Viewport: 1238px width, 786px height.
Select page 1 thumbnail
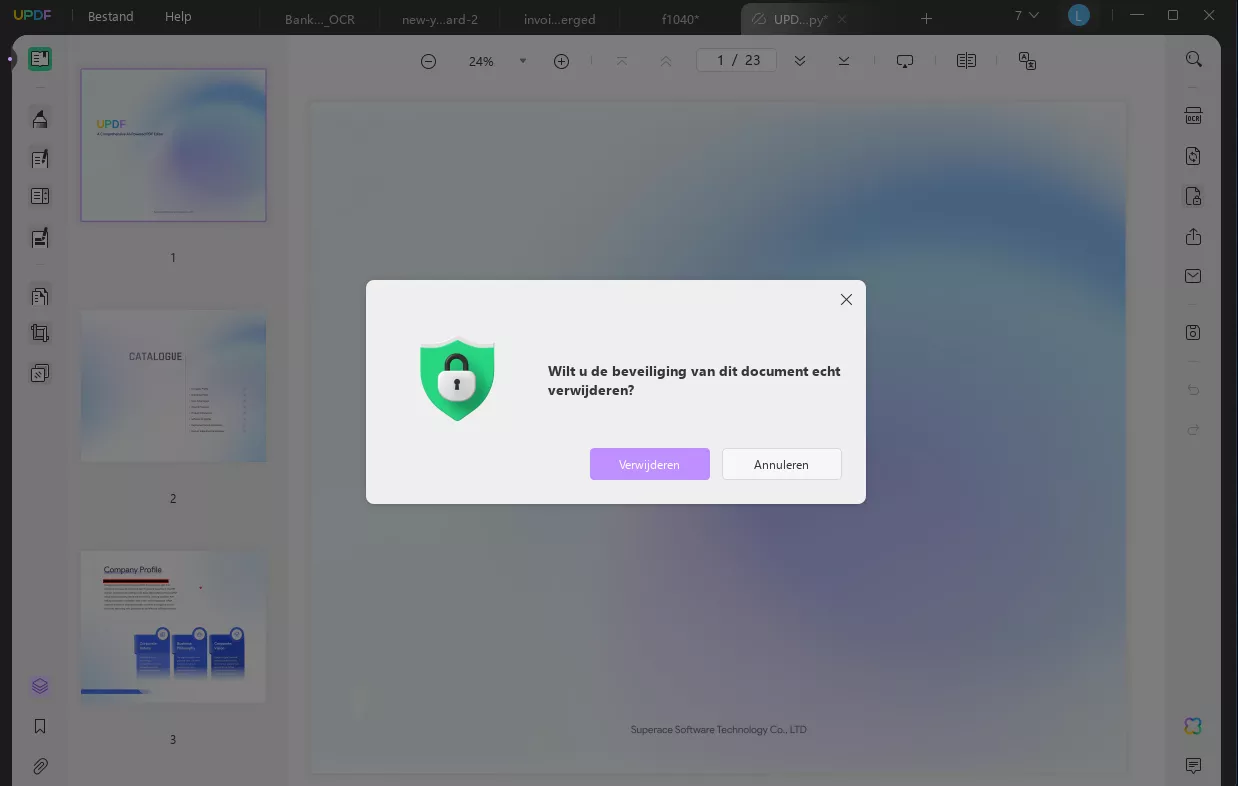(173, 145)
